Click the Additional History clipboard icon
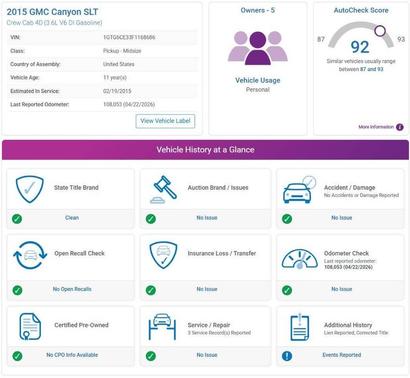 click(x=300, y=327)
